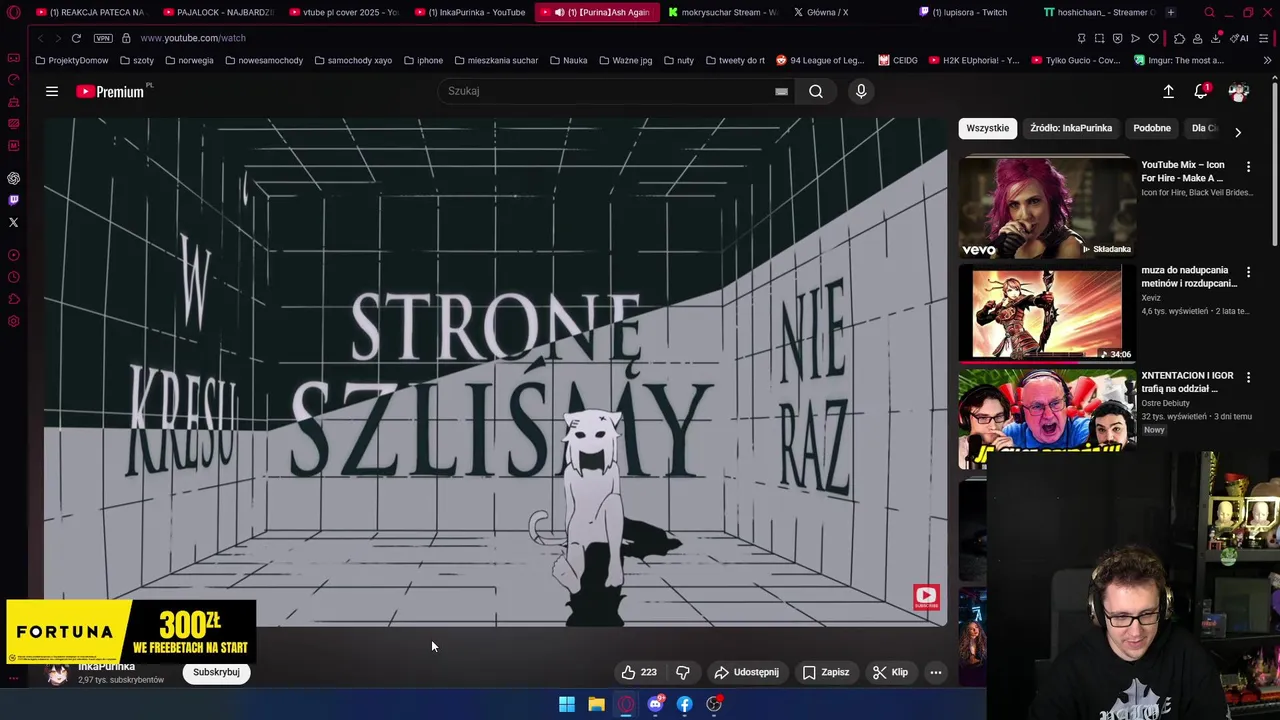Screen dimensions: 1280x720
Task: Open the YouTube Mix Icon For Hire thumbnail
Action: coord(1047,207)
